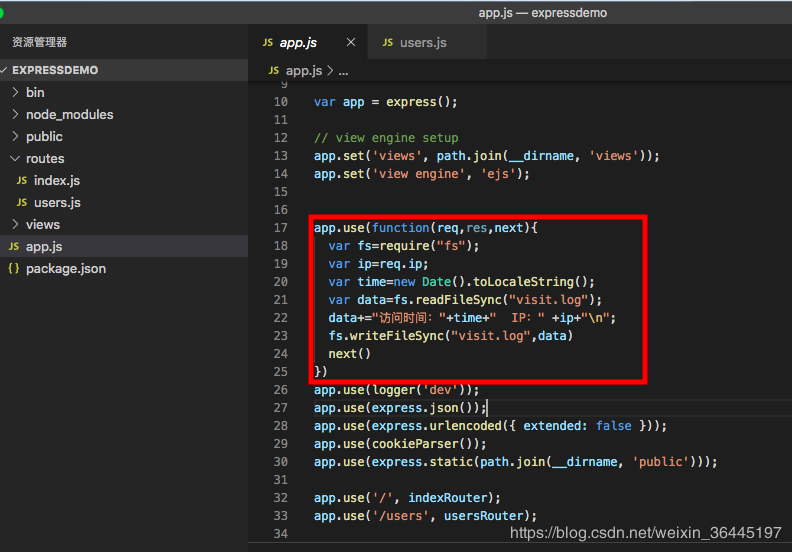Screen dimensions: 792x552
Task: Click the app.use('/', indexRouter) line
Action: 407,498
